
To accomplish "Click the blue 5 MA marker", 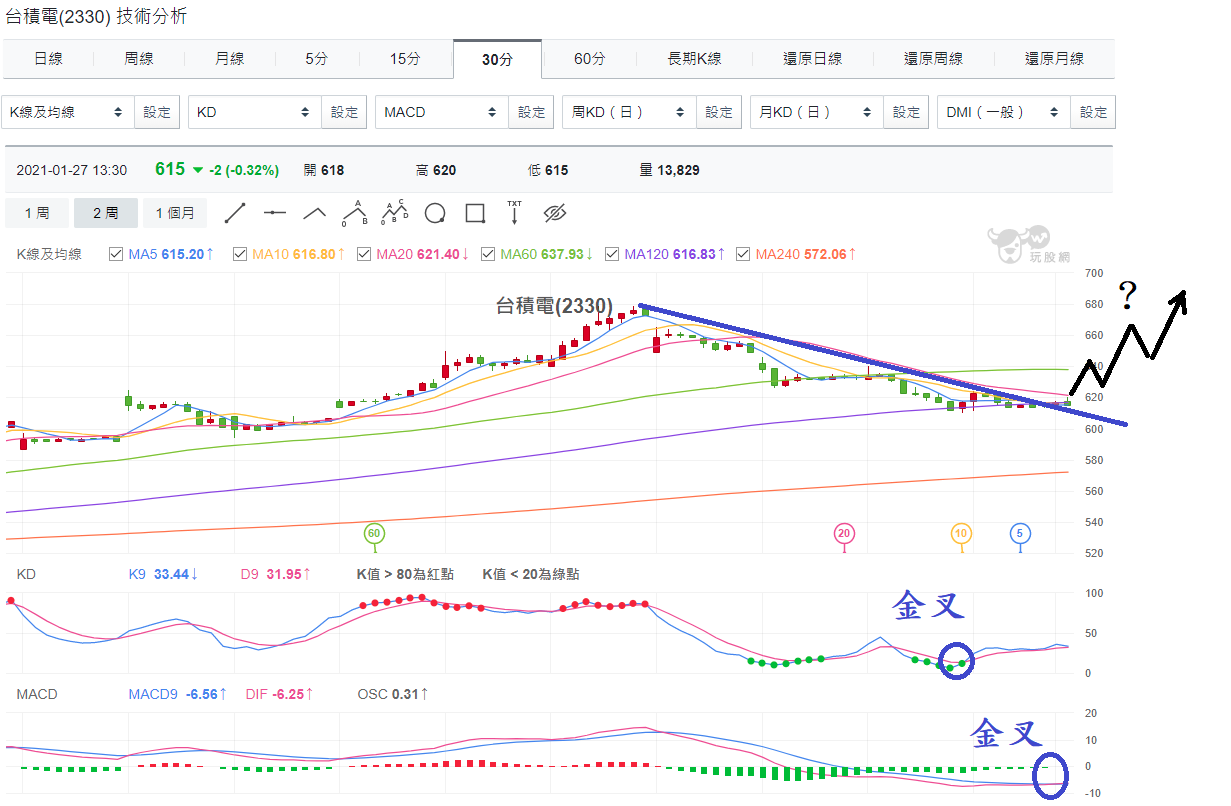I will click(x=1020, y=533).
